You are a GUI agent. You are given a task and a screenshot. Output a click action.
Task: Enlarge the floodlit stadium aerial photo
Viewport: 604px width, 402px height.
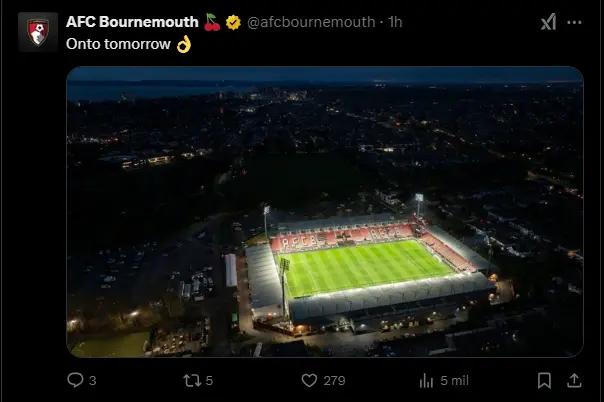pyautogui.click(x=324, y=212)
